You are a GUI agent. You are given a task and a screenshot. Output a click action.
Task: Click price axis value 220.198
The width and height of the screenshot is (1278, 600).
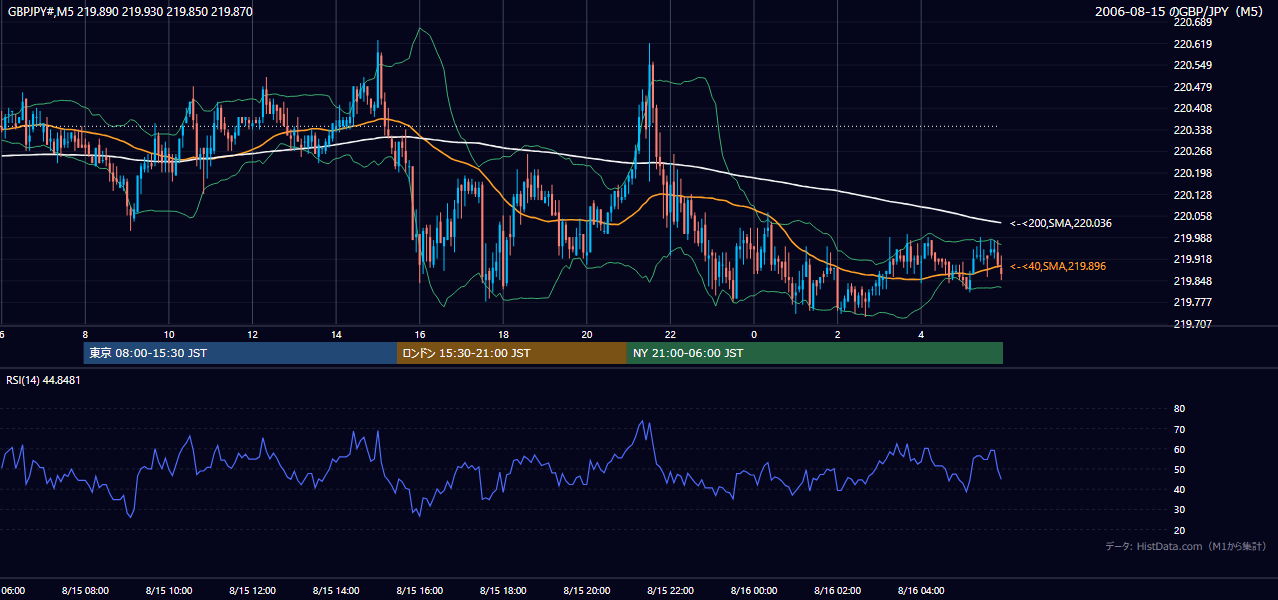click(1192, 173)
